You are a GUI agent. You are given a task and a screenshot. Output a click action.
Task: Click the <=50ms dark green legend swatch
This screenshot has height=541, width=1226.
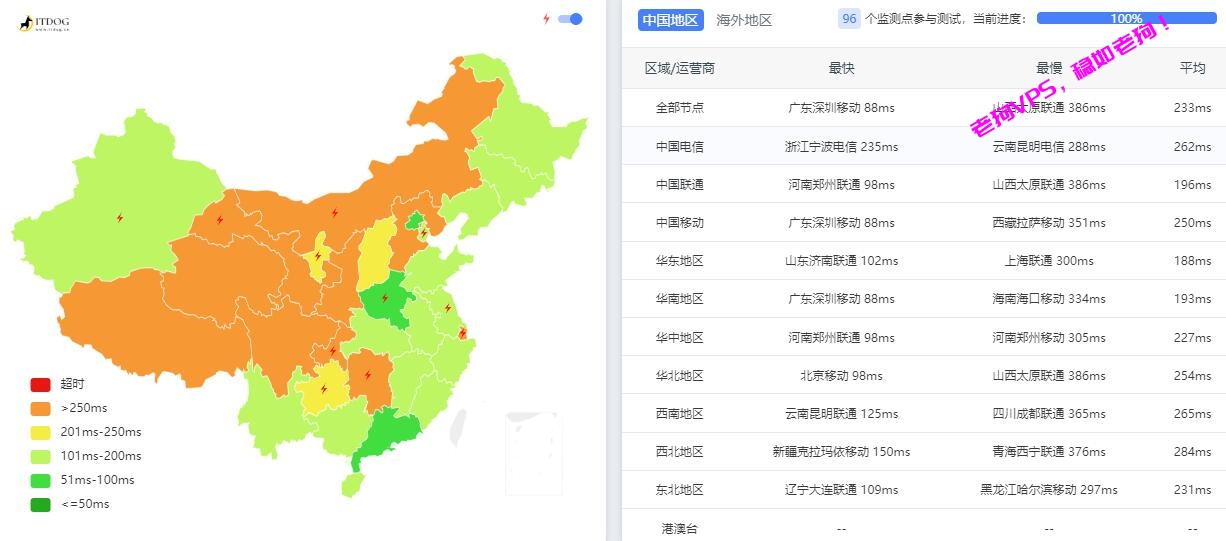pos(40,504)
